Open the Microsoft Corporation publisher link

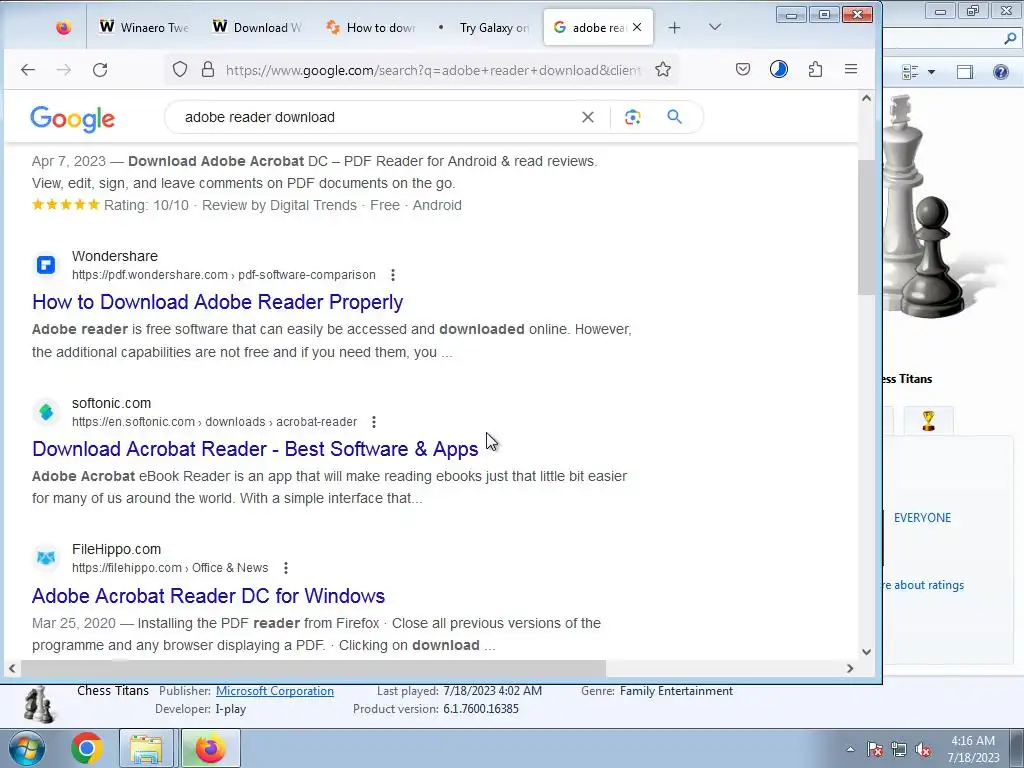[x=275, y=691]
